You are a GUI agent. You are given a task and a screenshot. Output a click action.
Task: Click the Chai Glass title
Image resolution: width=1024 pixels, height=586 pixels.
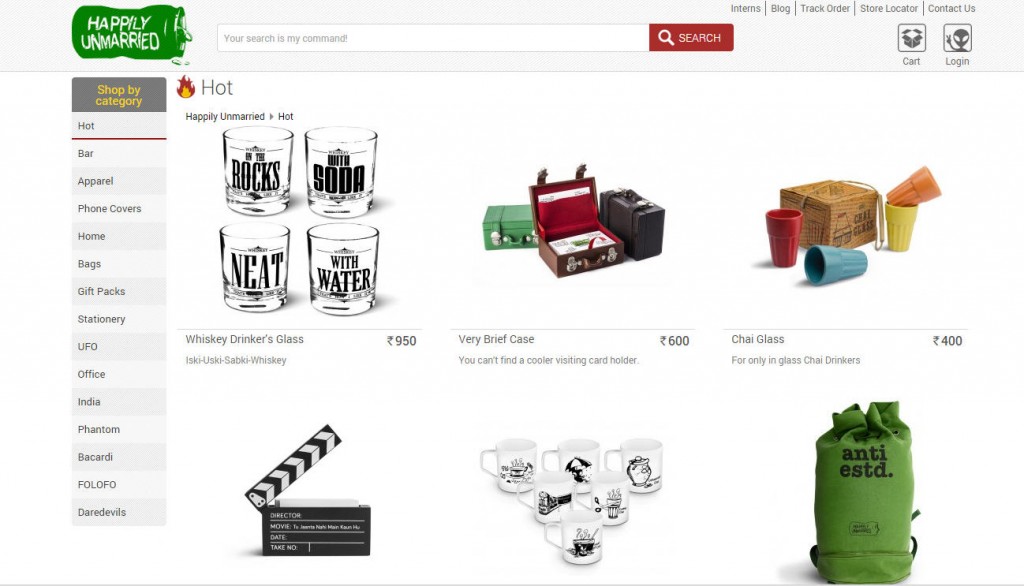point(758,339)
